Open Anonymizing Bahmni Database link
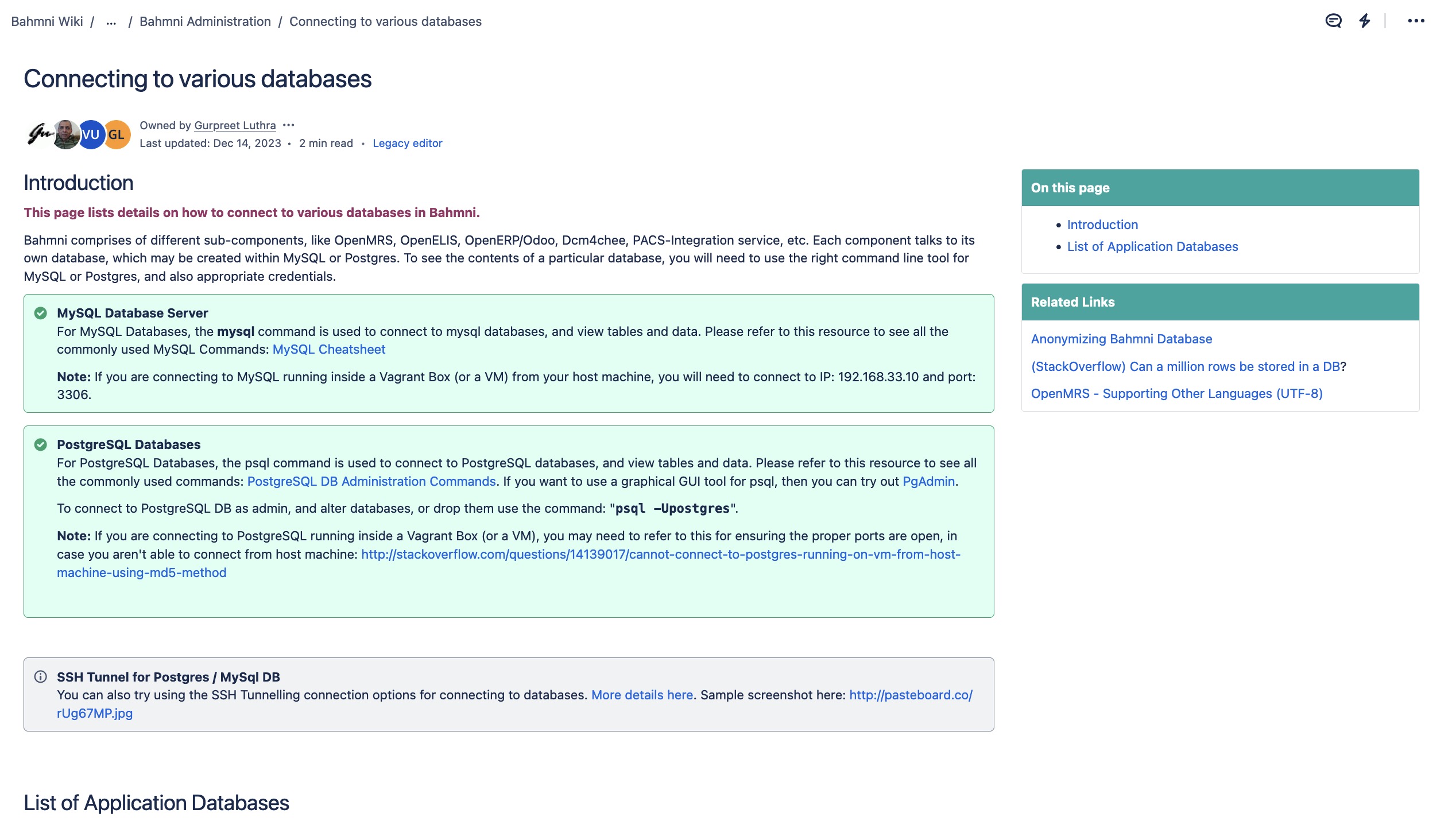The height and width of the screenshot is (836, 1456). (x=1121, y=339)
